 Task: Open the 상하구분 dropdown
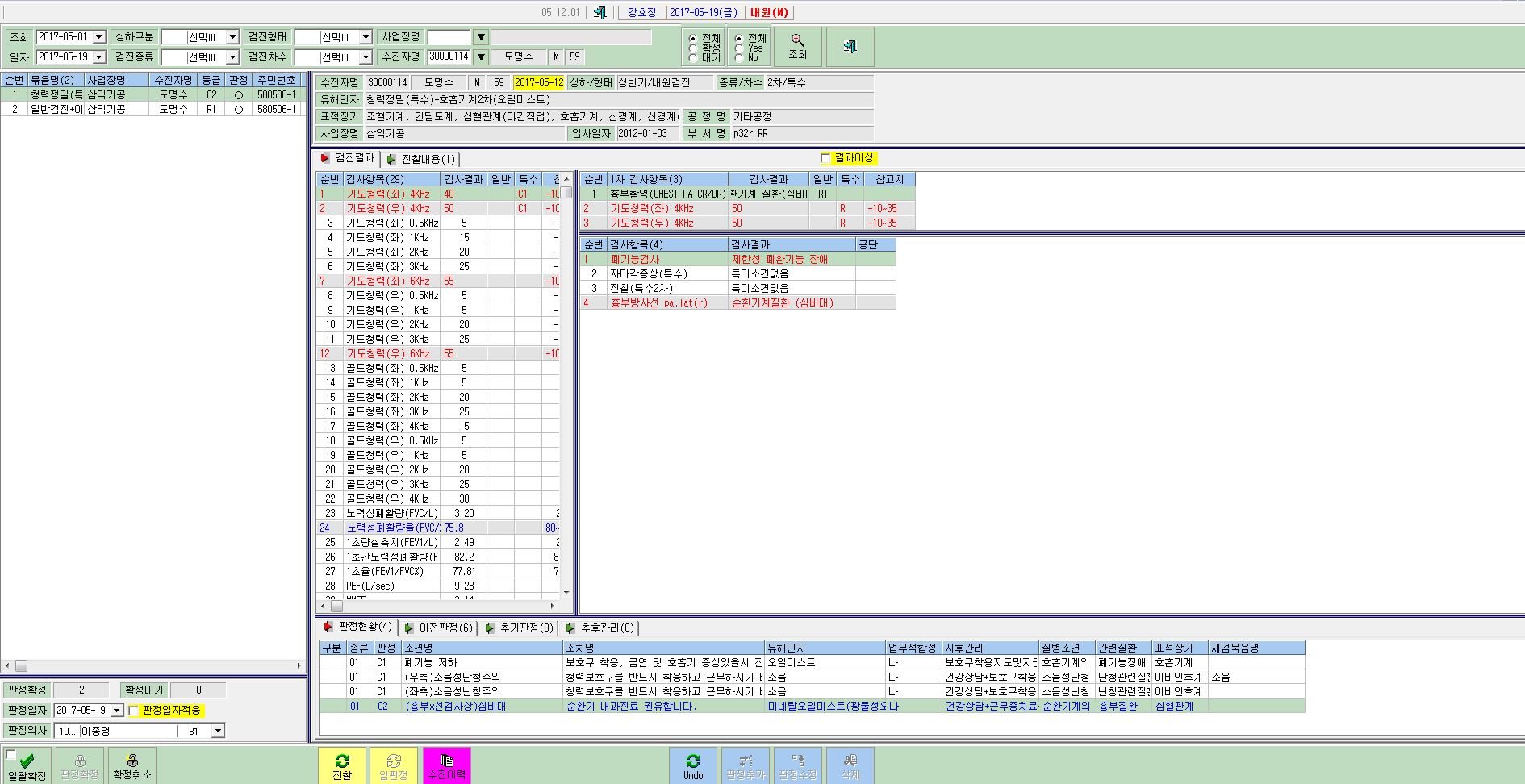pos(232,37)
